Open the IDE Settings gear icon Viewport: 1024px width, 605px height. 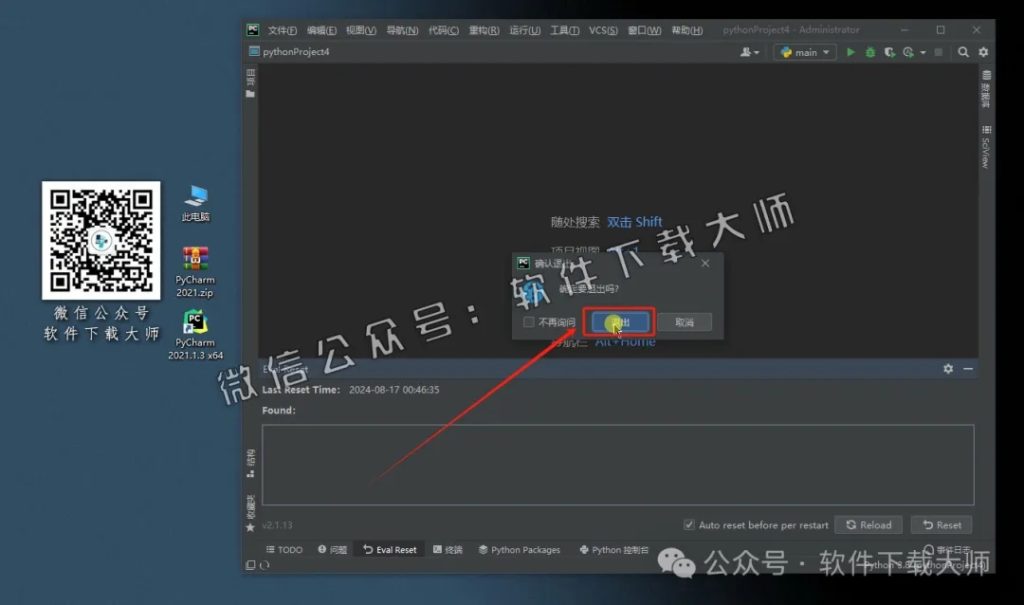[984, 52]
